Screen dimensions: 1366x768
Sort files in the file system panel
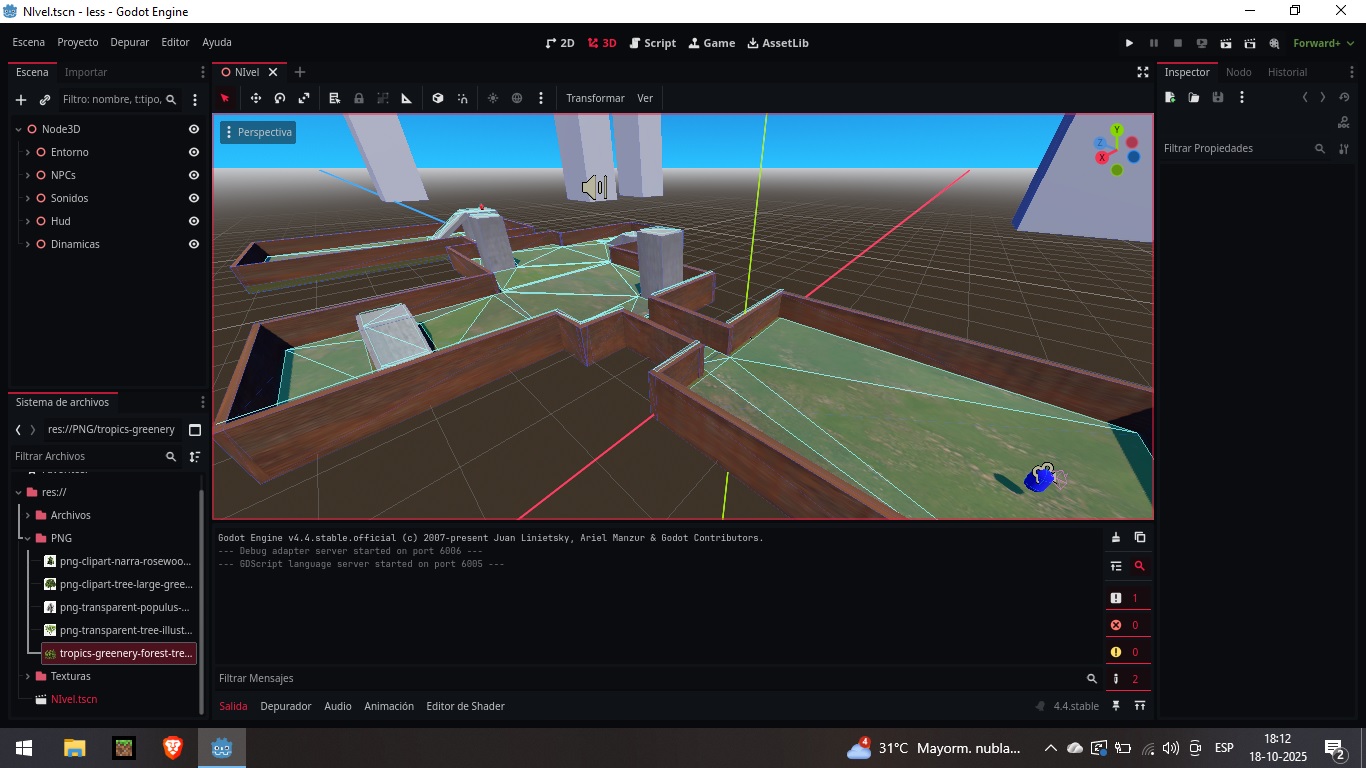(195, 456)
